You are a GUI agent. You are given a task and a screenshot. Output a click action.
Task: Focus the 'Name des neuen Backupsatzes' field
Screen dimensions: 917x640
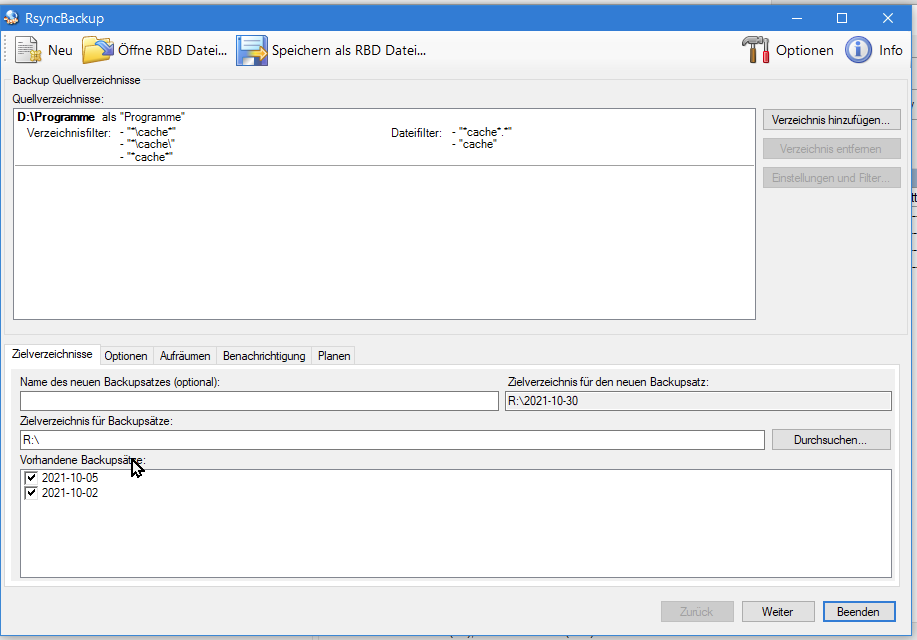(x=259, y=401)
